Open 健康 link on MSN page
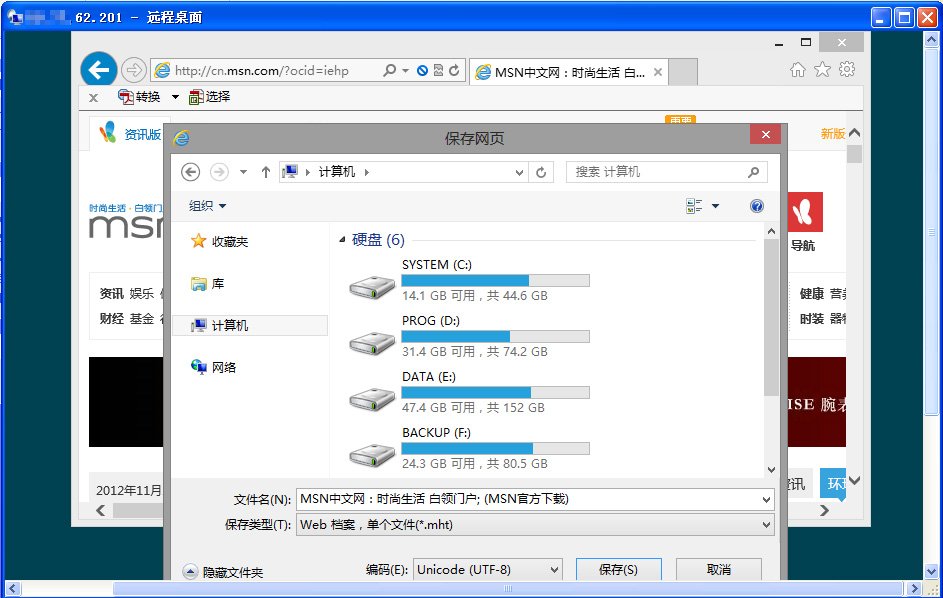This screenshot has width=943, height=598. tap(811, 294)
